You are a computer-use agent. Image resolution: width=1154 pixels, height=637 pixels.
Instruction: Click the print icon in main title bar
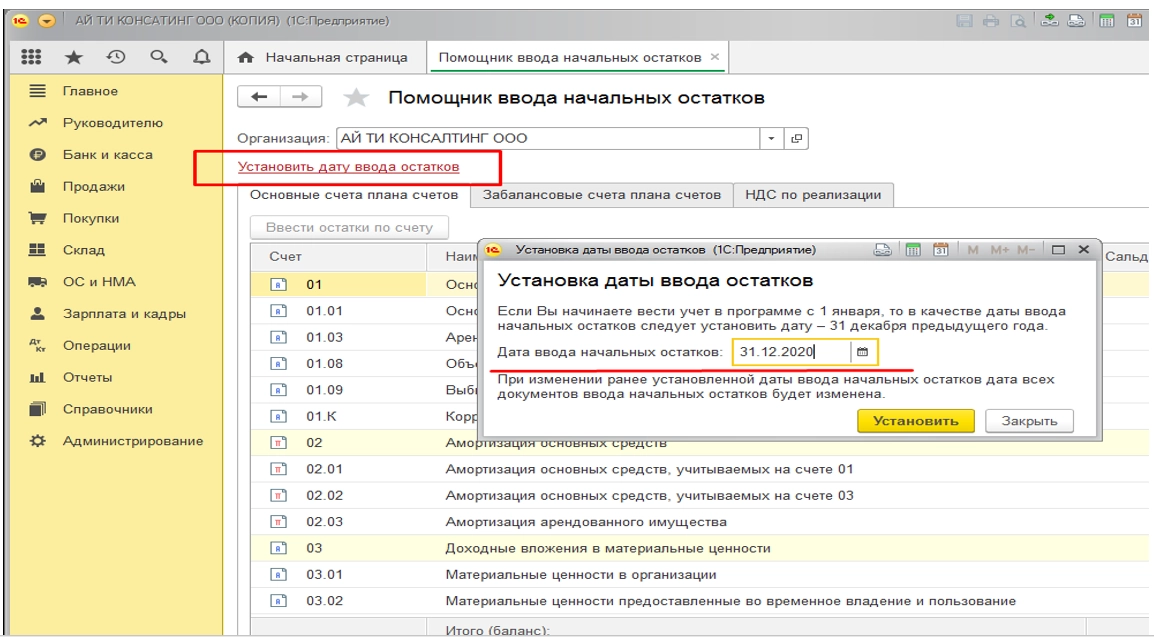click(991, 21)
